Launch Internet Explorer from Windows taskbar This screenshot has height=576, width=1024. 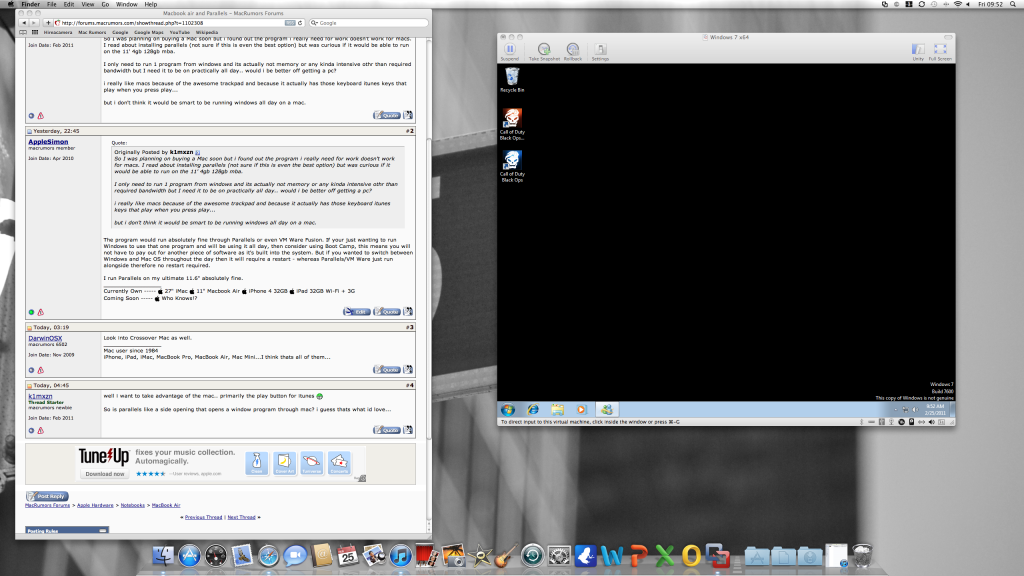tap(533, 409)
